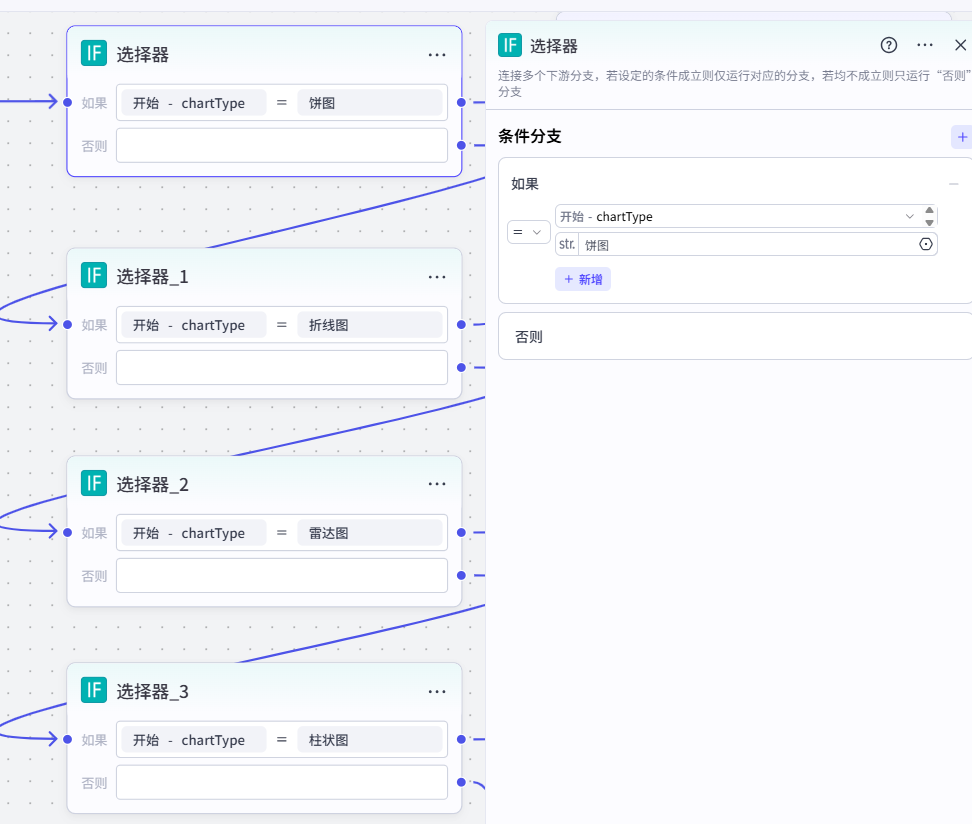Click the 否则 branch box in panel

[735, 336]
